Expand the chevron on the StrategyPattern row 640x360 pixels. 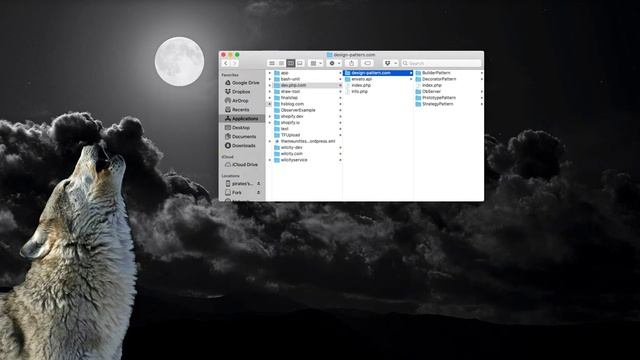pos(482,104)
